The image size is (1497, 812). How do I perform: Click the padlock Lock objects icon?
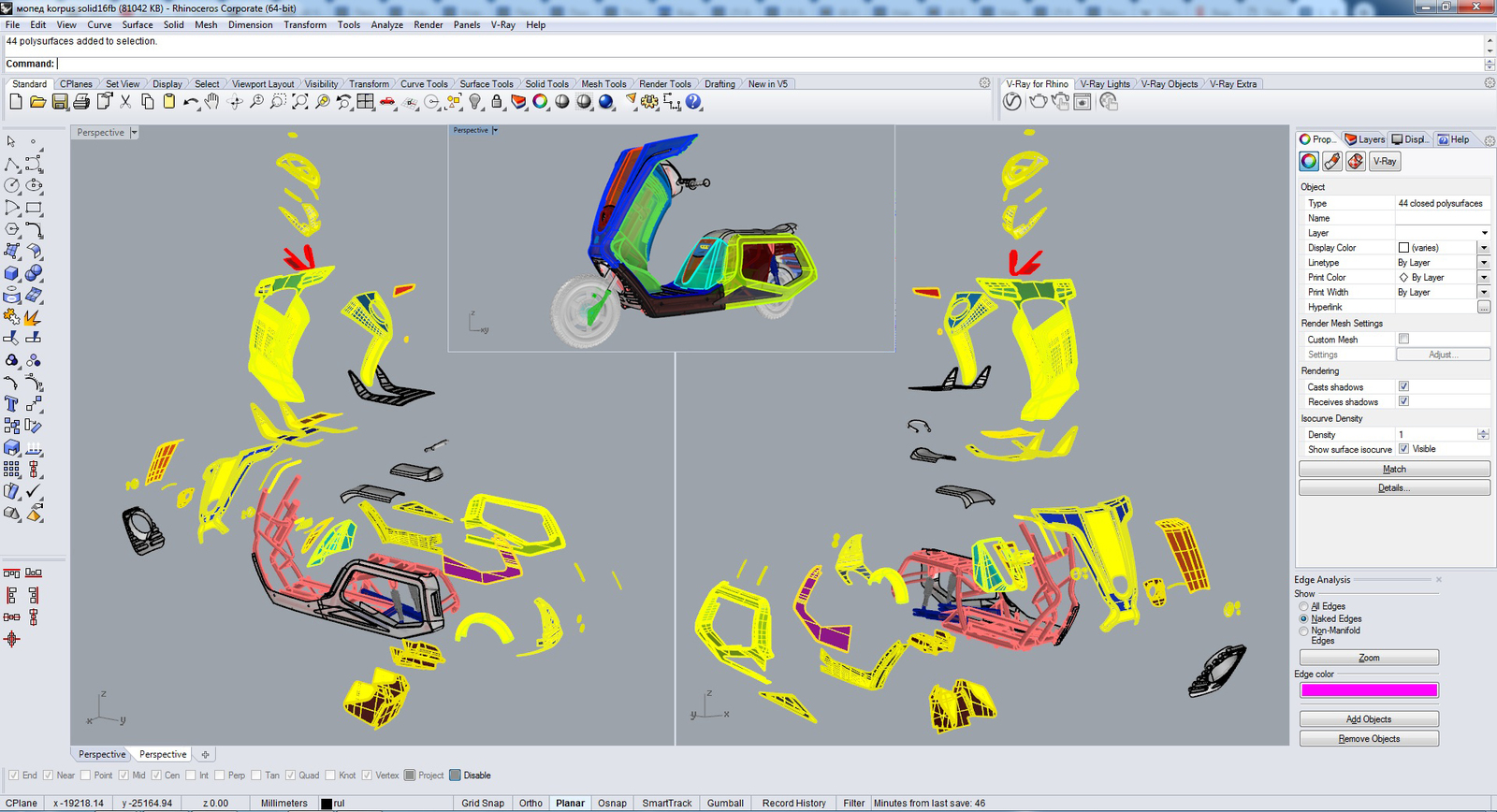[497, 102]
